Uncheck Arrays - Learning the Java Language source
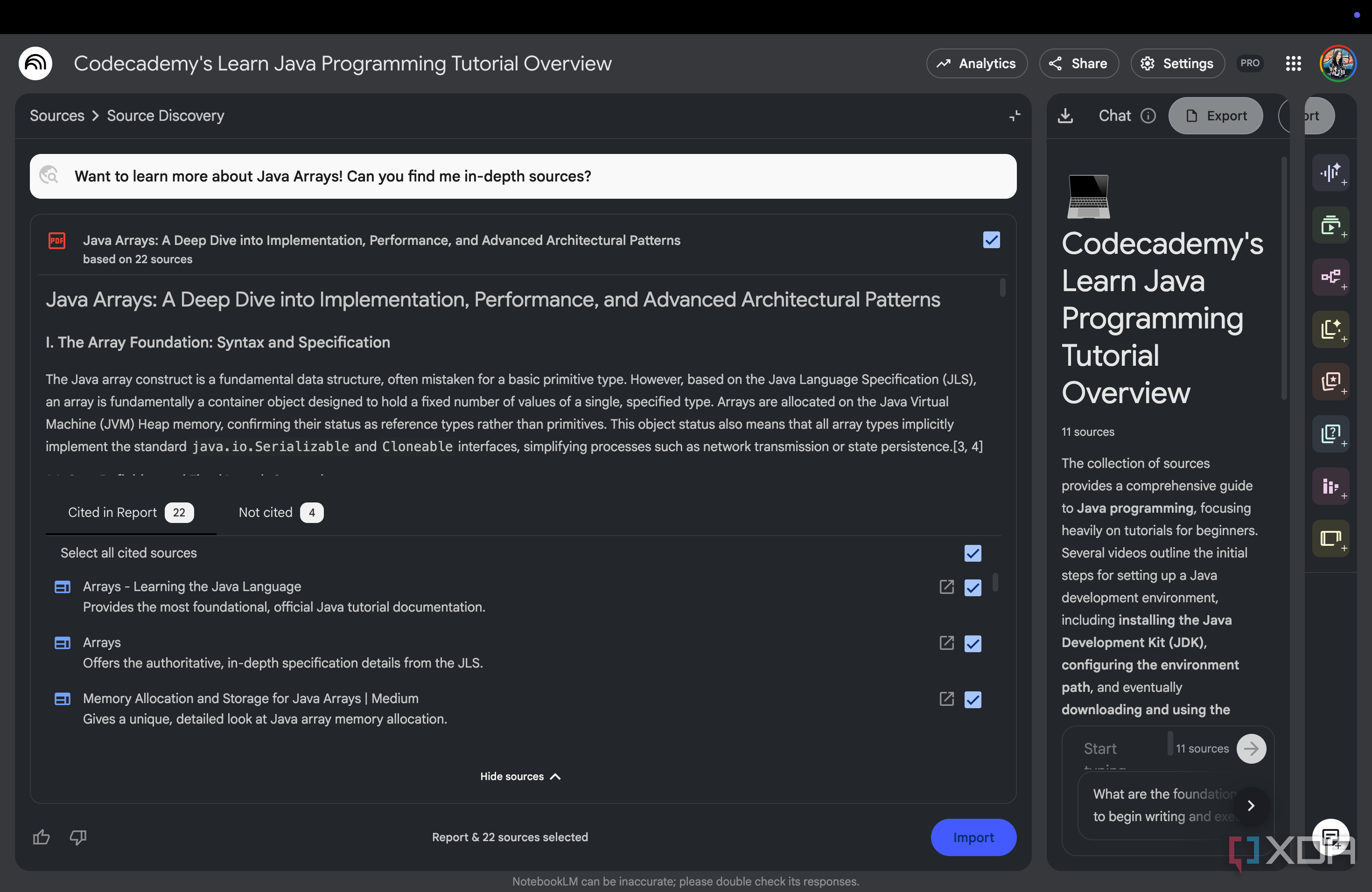Image resolution: width=1372 pixels, height=892 pixels. point(973,587)
